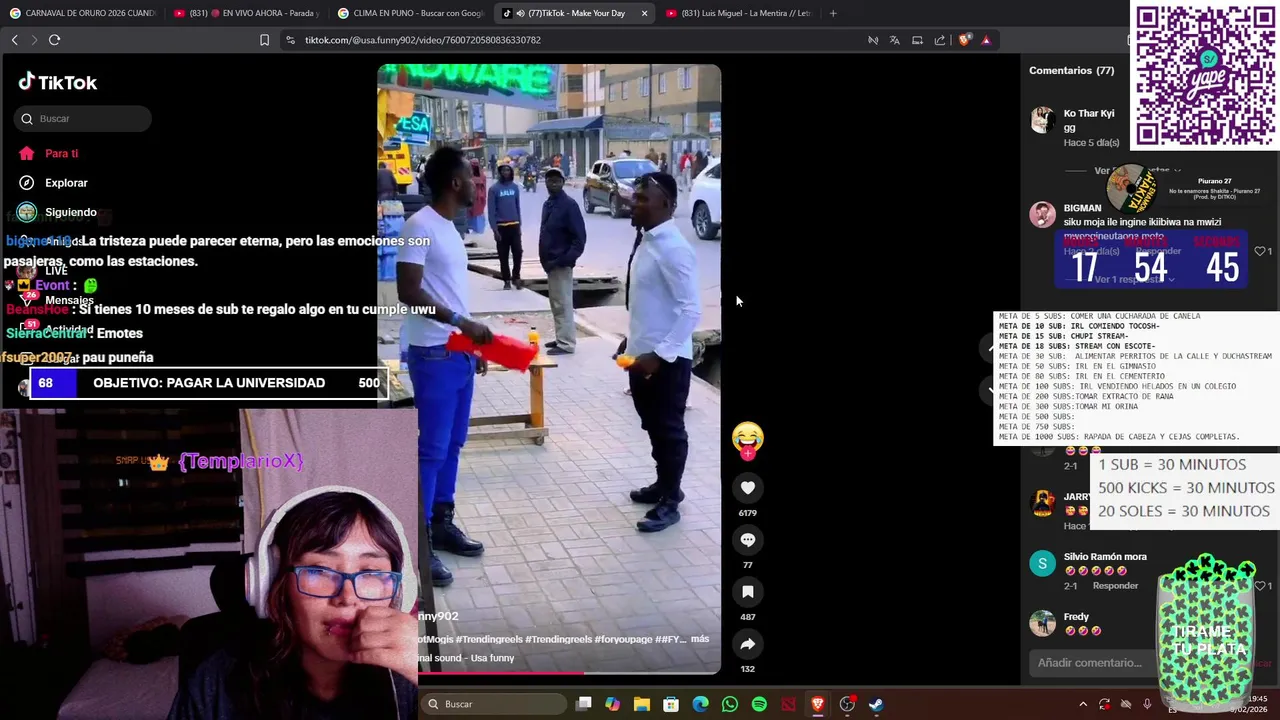Image resolution: width=1280 pixels, height=720 pixels.
Task: Open Brave browser taskbar icon
Action: tap(818, 704)
